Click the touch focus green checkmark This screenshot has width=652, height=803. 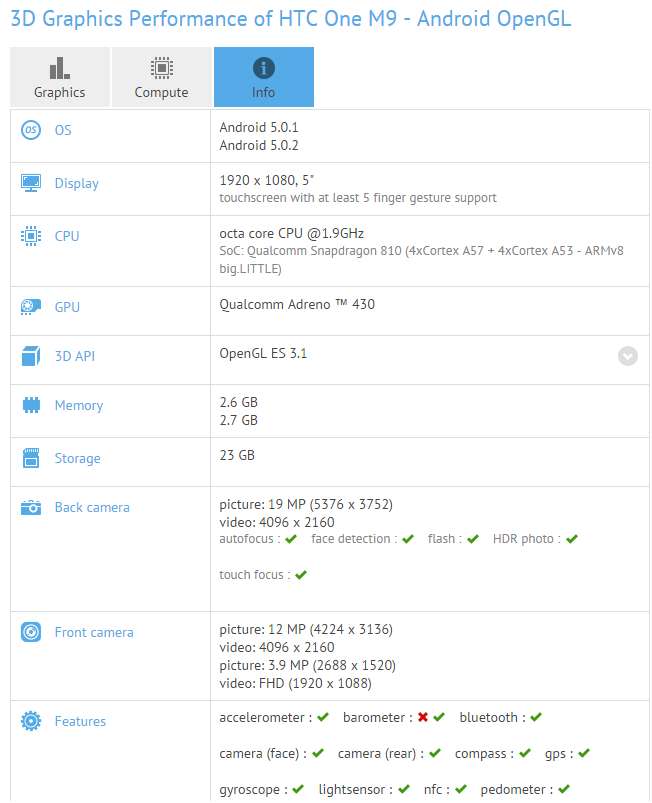click(x=301, y=575)
